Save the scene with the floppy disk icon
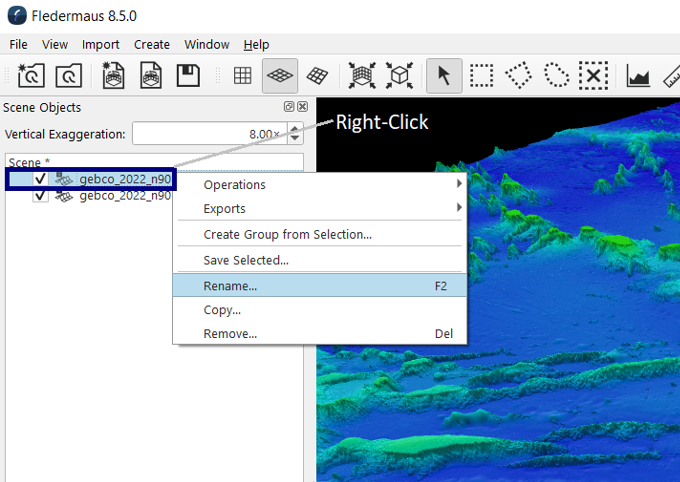Image resolution: width=680 pixels, height=482 pixels. [x=188, y=75]
